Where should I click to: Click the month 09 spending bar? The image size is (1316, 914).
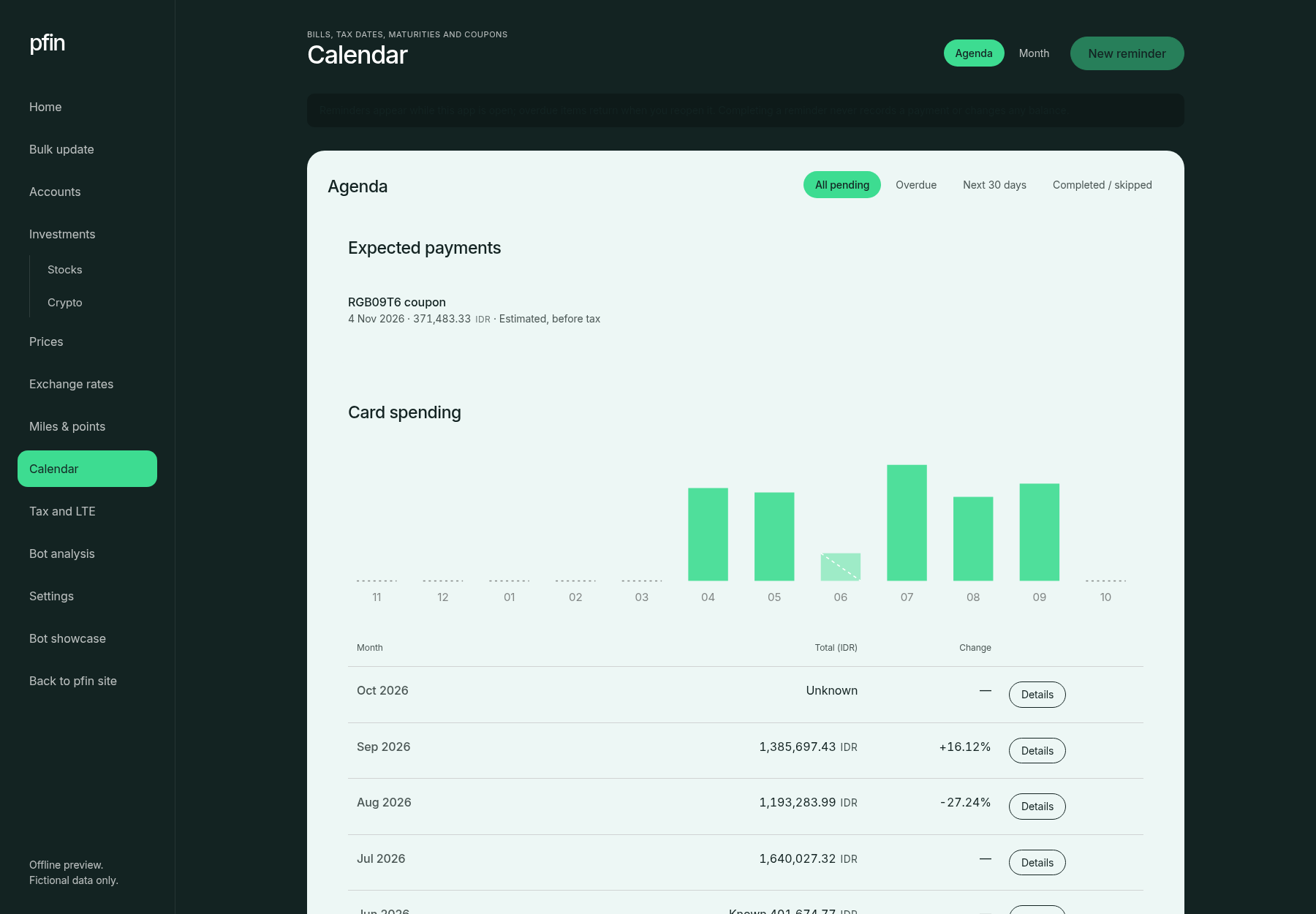coord(1040,532)
